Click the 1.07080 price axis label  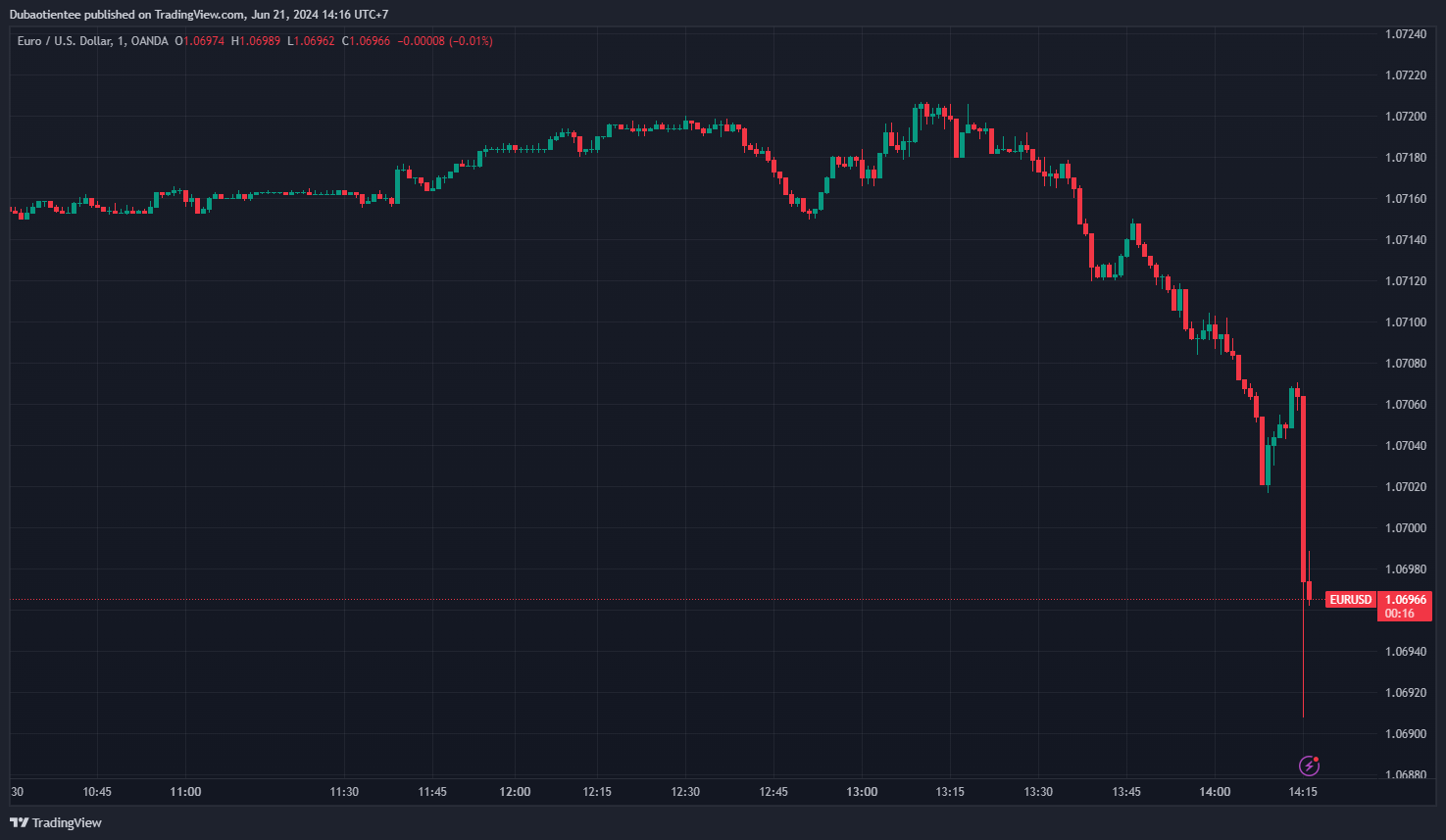tap(1405, 364)
